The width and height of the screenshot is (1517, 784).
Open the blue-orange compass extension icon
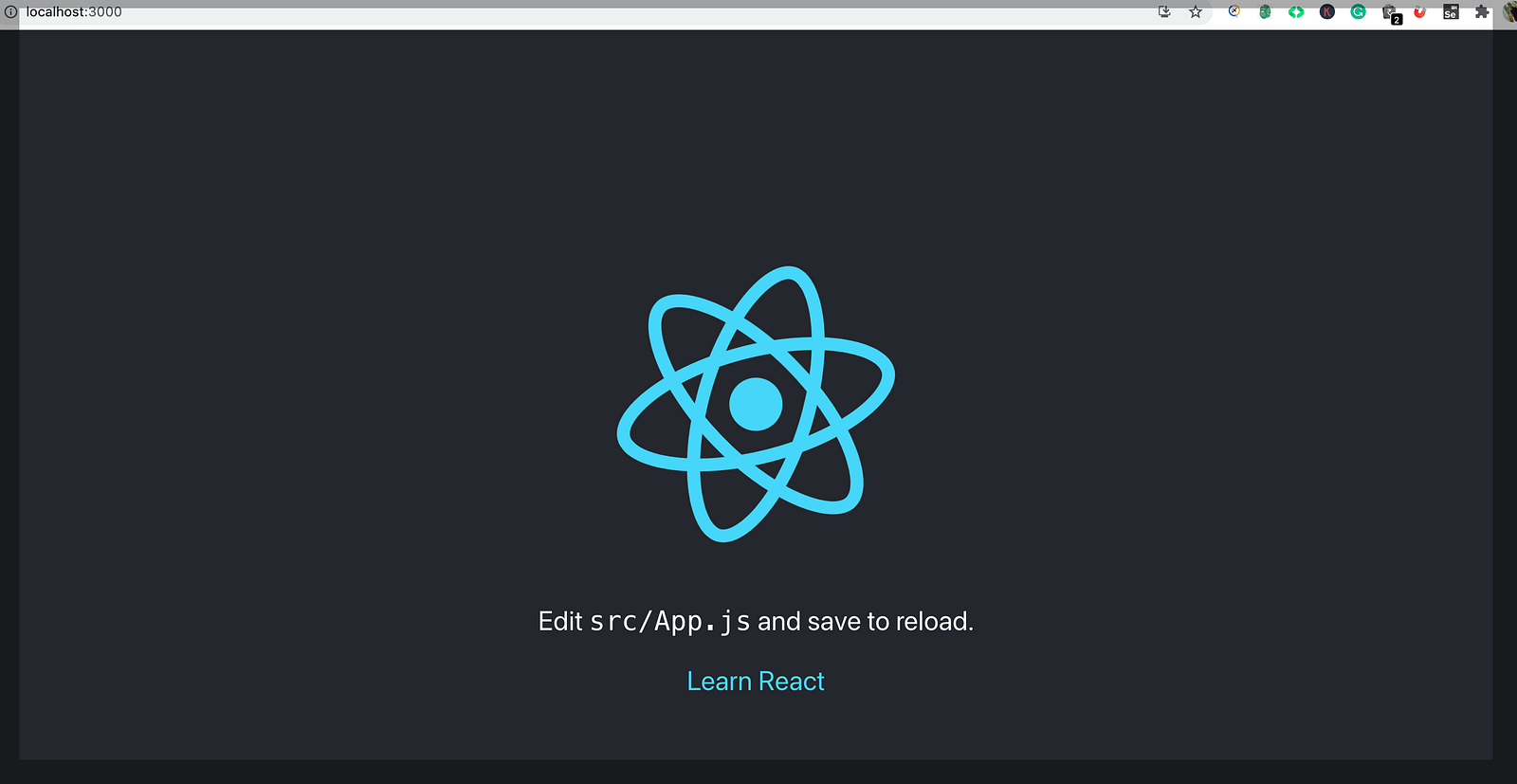(1234, 11)
